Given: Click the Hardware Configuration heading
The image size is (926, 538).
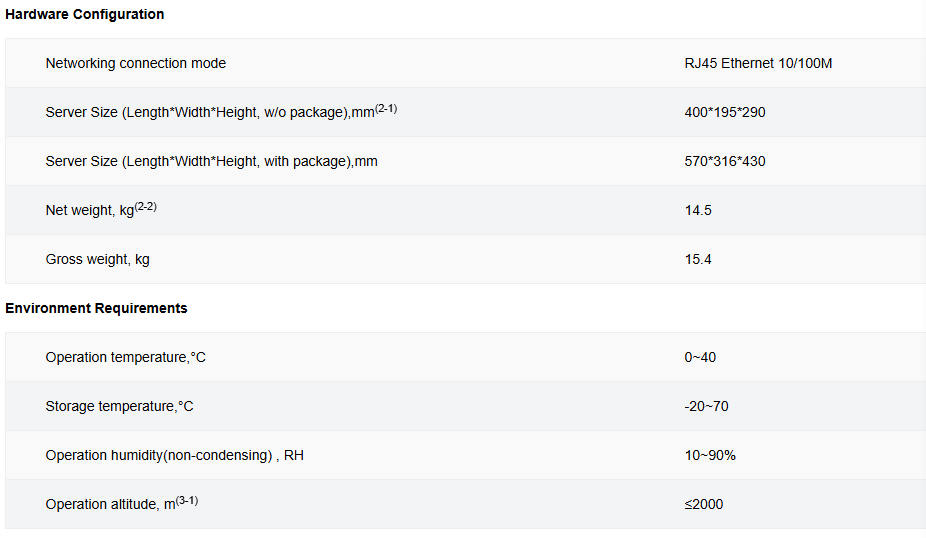Looking at the screenshot, I should pos(84,14).
